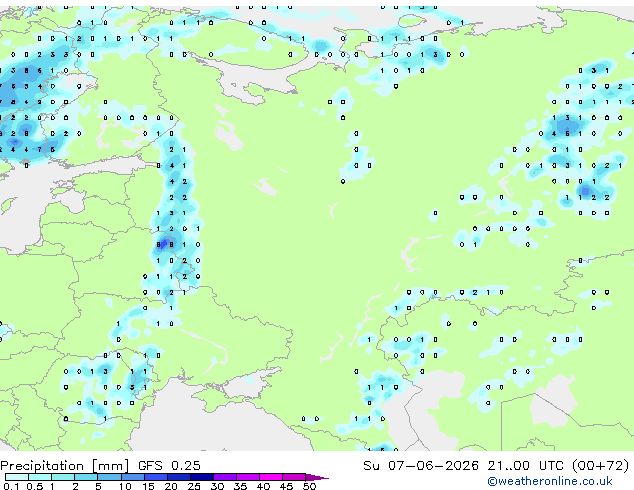Choose the 40–45 mm bright magenta legend swatch
The image size is (634, 490).
[271, 477]
